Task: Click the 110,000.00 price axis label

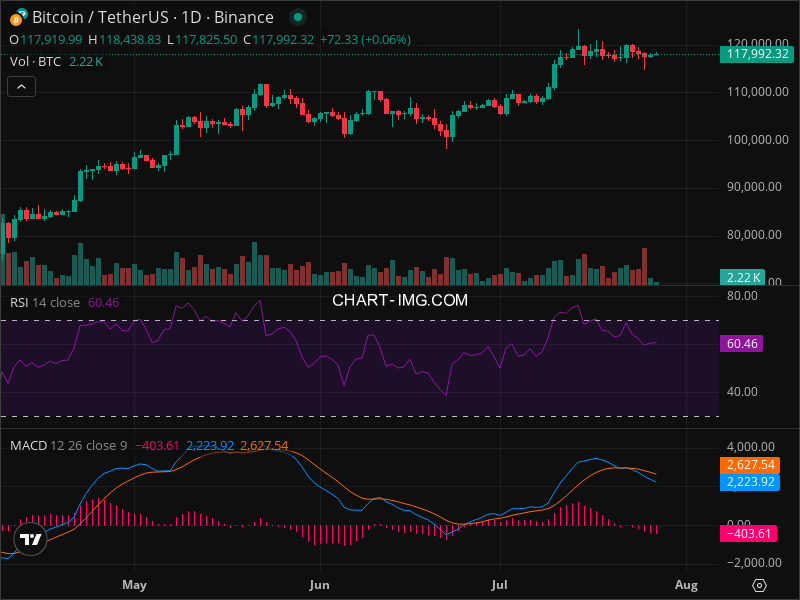Action: (x=758, y=92)
